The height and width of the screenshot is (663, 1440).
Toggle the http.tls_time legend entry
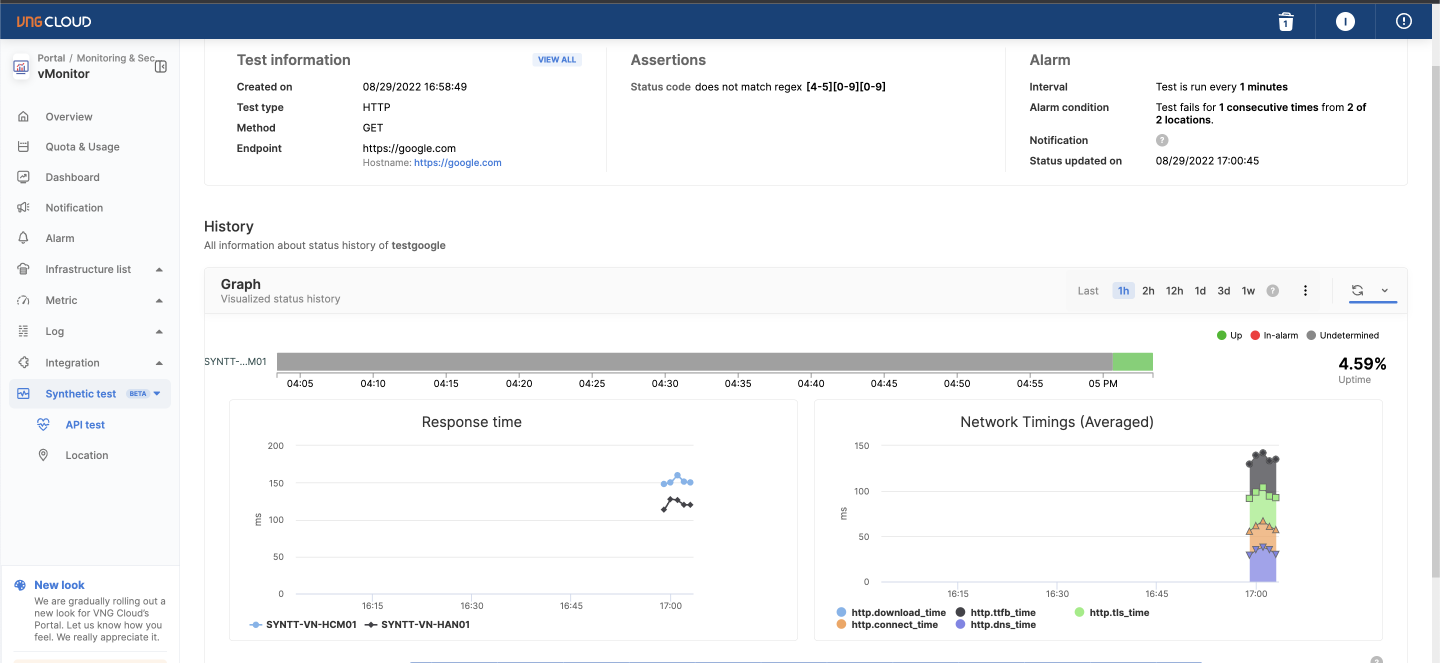pos(1111,612)
